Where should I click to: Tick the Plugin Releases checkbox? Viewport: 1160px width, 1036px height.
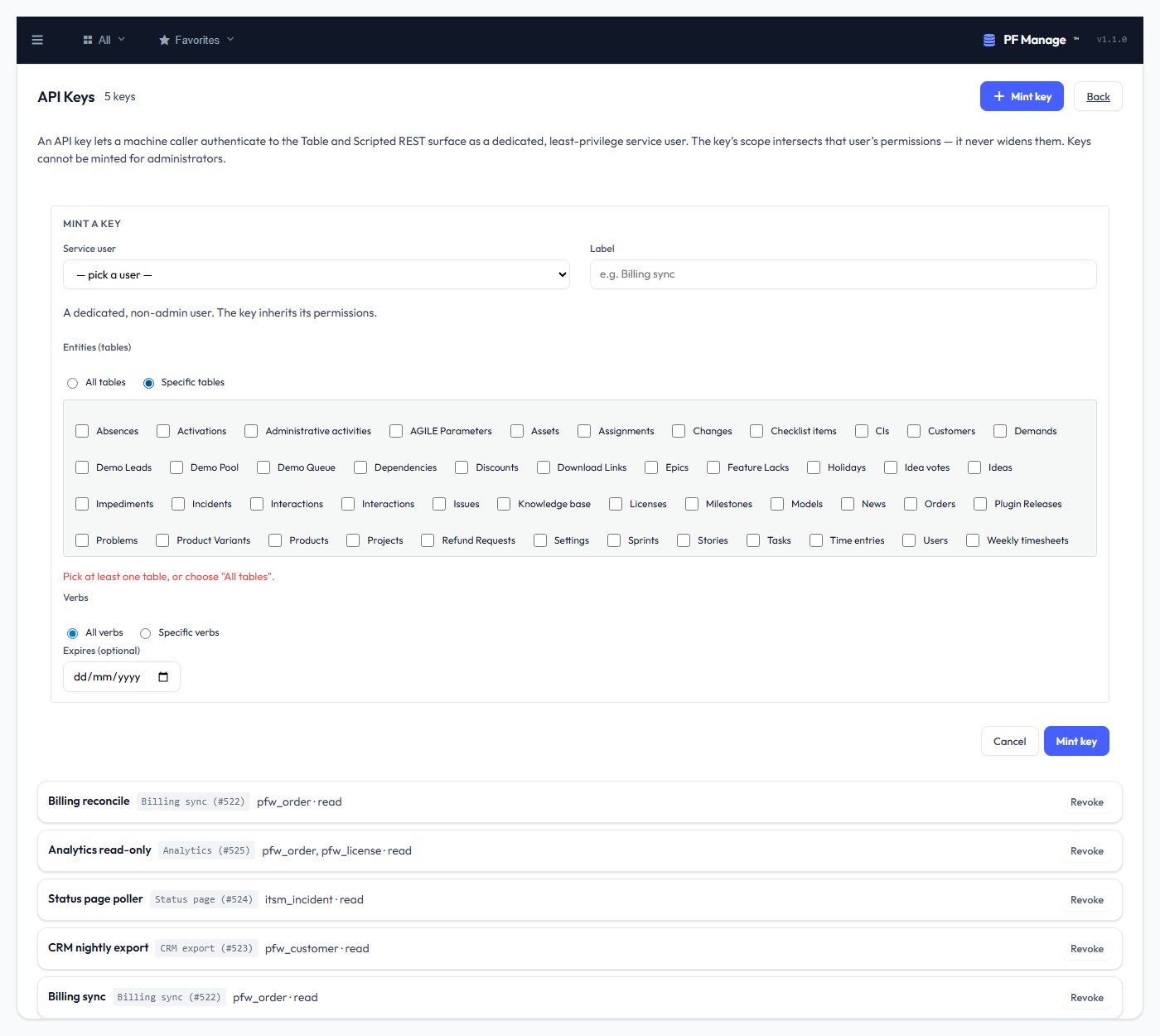[x=980, y=504]
